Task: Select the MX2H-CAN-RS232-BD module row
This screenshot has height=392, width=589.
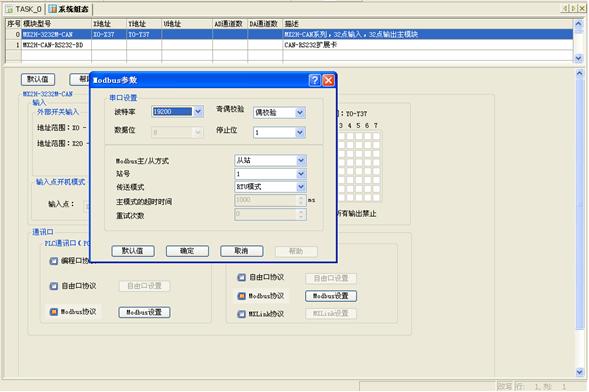Action: [x=289, y=45]
